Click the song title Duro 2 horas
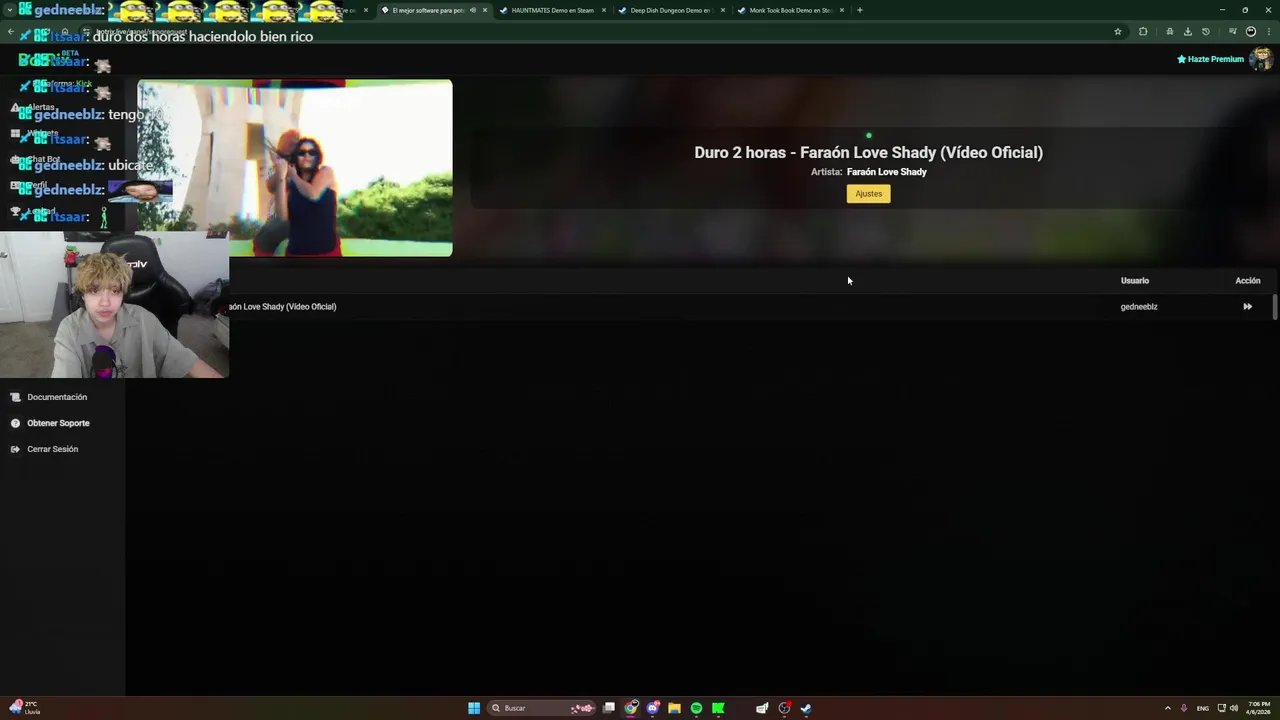 (x=868, y=152)
